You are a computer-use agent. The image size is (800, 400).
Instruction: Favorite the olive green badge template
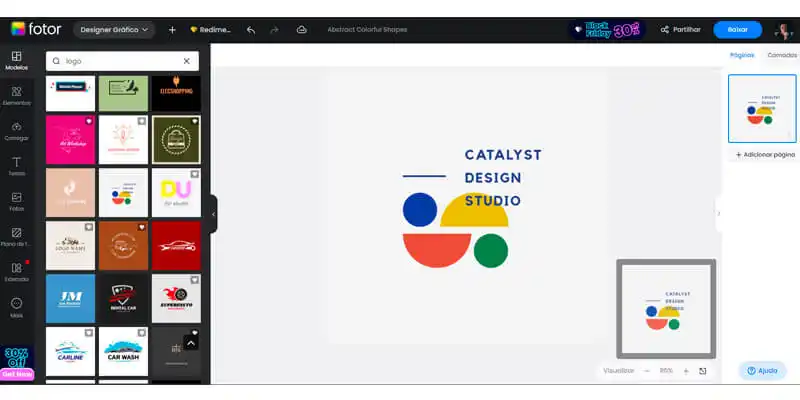(194, 121)
